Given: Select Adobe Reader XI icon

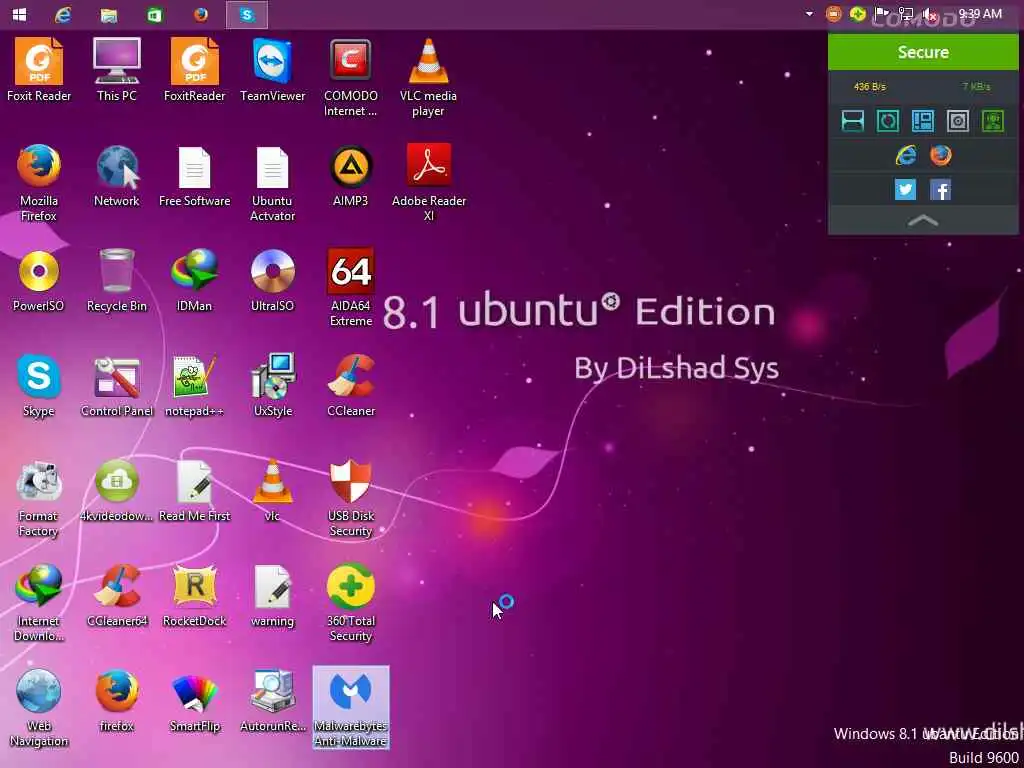Looking at the screenshot, I should [x=429, y=183].
